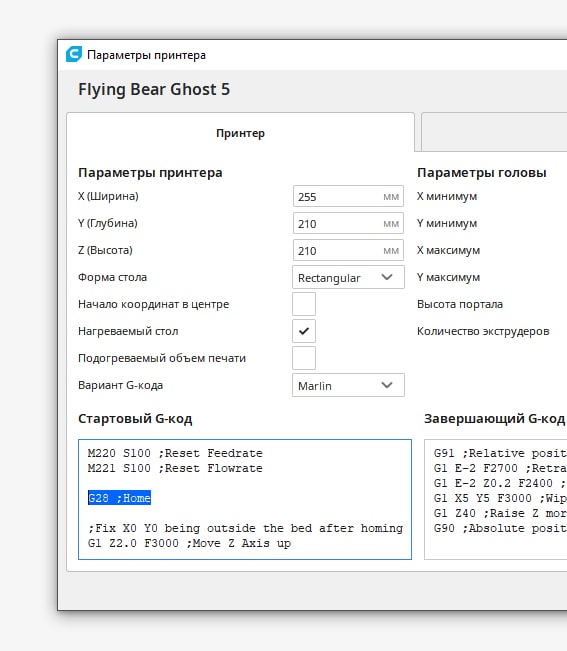Click the Стартовый G-код heading

(135, 418)
